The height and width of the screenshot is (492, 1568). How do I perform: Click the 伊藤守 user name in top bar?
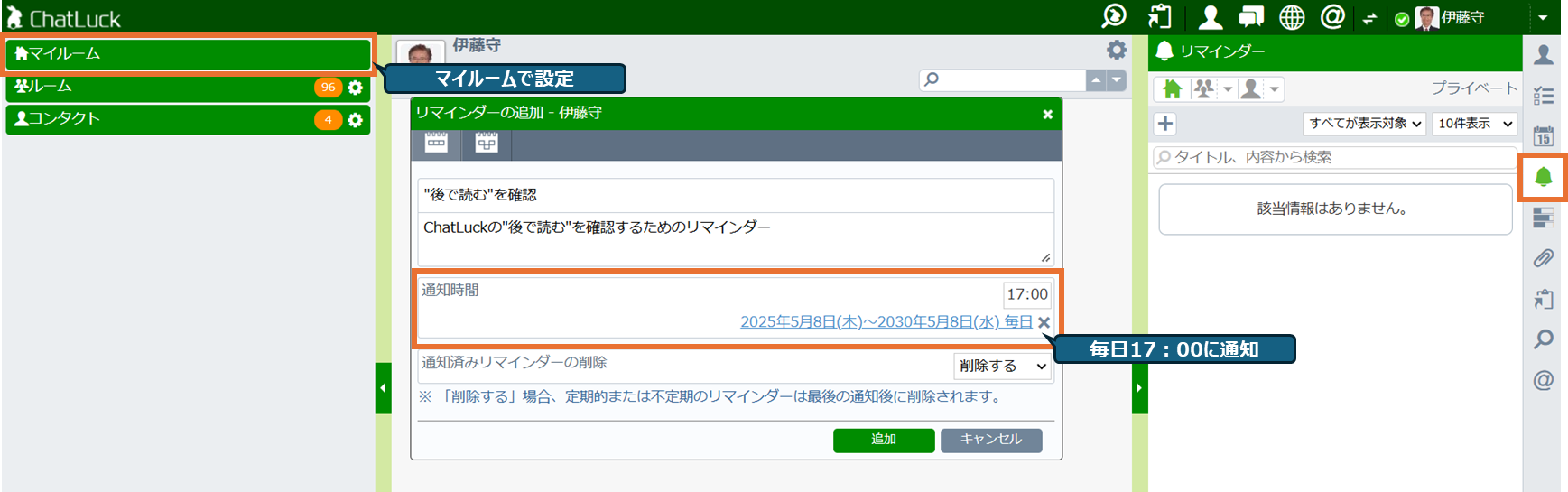(1462, 17)
